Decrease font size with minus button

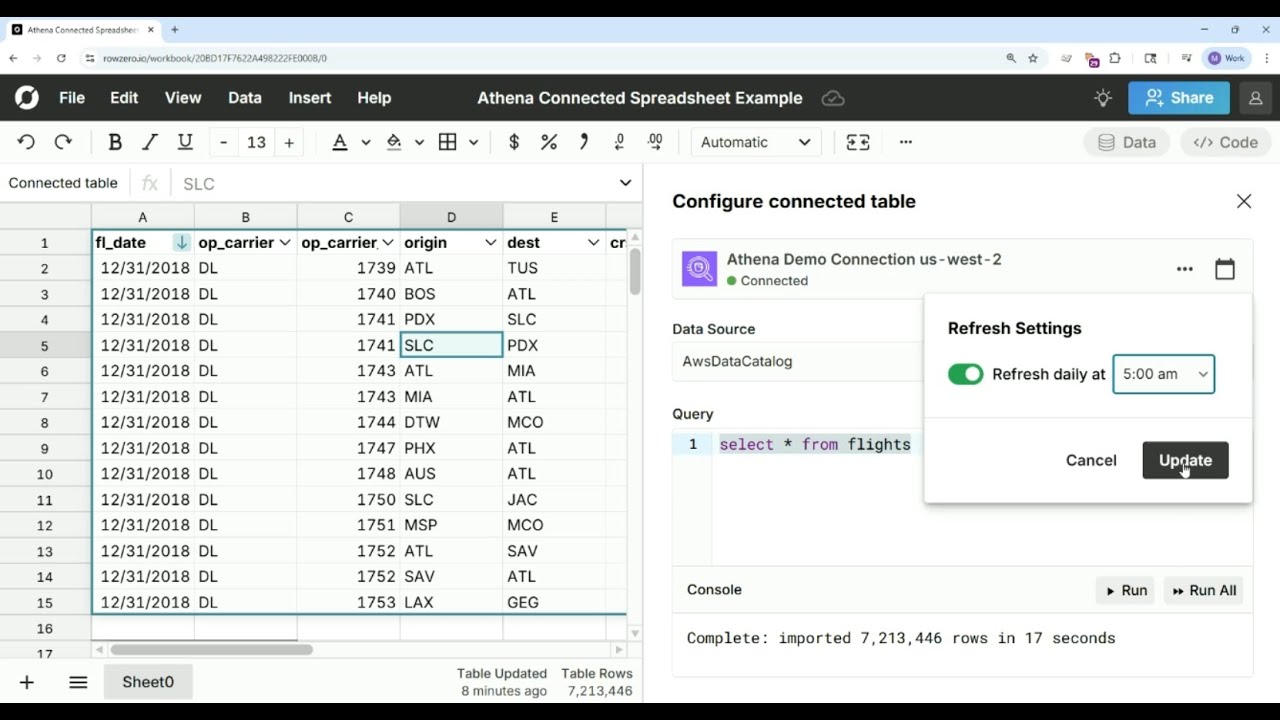click(223, 142)
